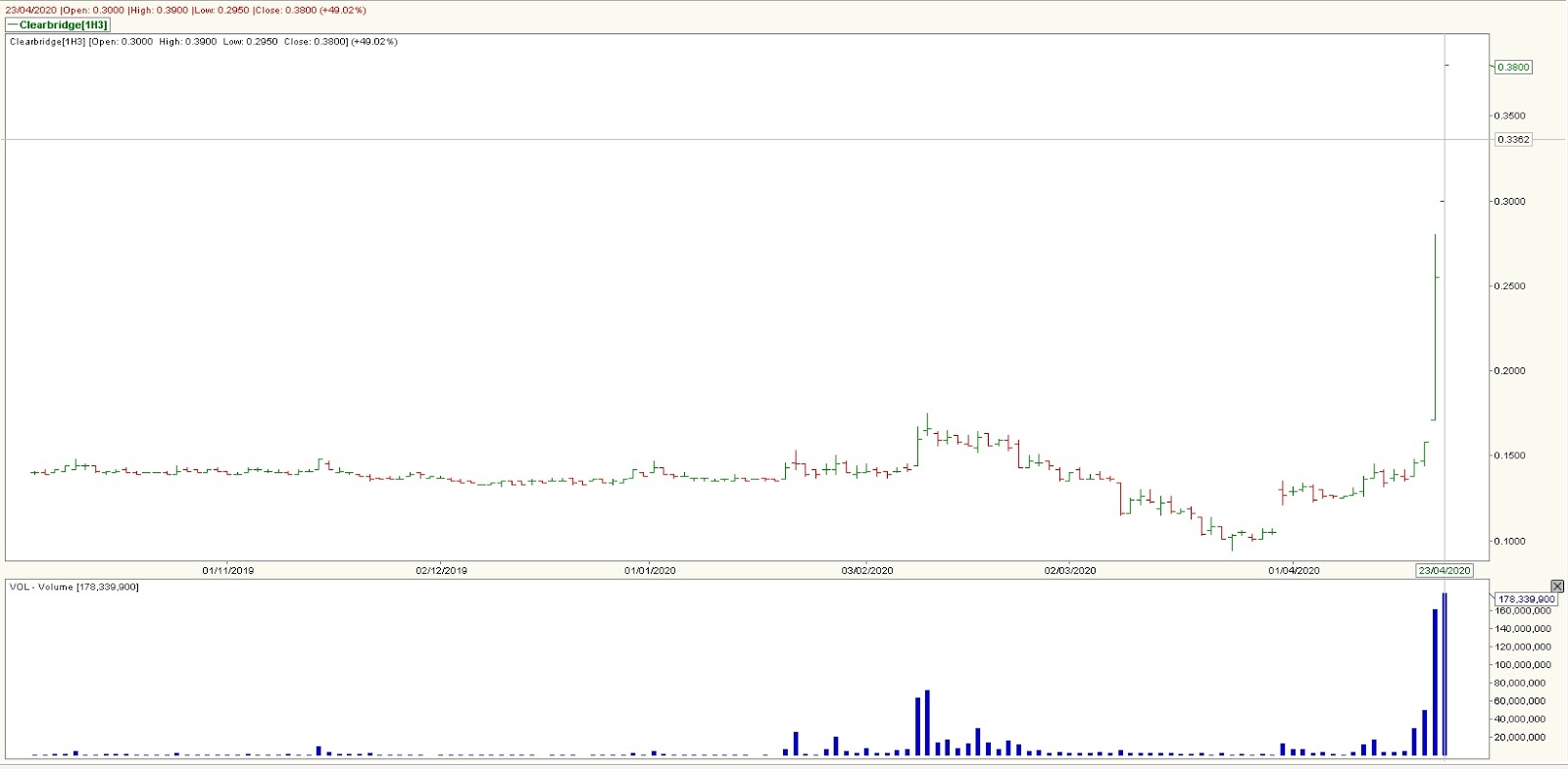The height and width of the screenshot is (769, 1568).
Task: Select the 0.3800 current price tag
Action: coord(1513,67)
